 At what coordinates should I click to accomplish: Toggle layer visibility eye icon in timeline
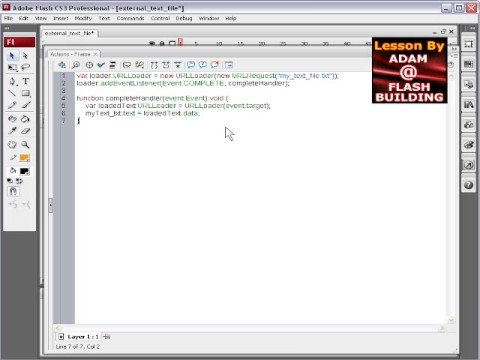click(x=152, y=43)
